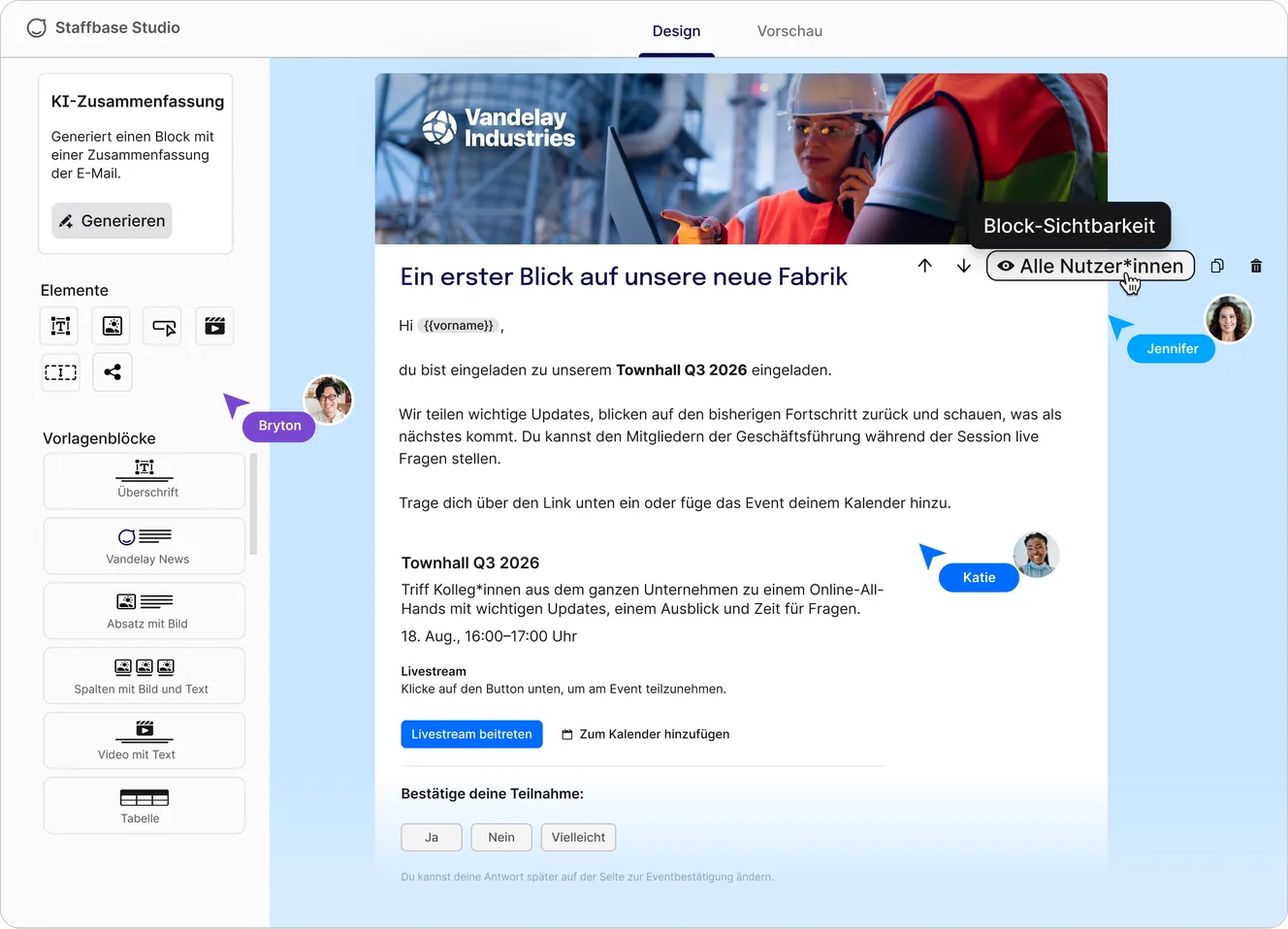This screenshot has width=1288, height=929.
Task: Confirm attendance with the Ja button
Action: 432,837
